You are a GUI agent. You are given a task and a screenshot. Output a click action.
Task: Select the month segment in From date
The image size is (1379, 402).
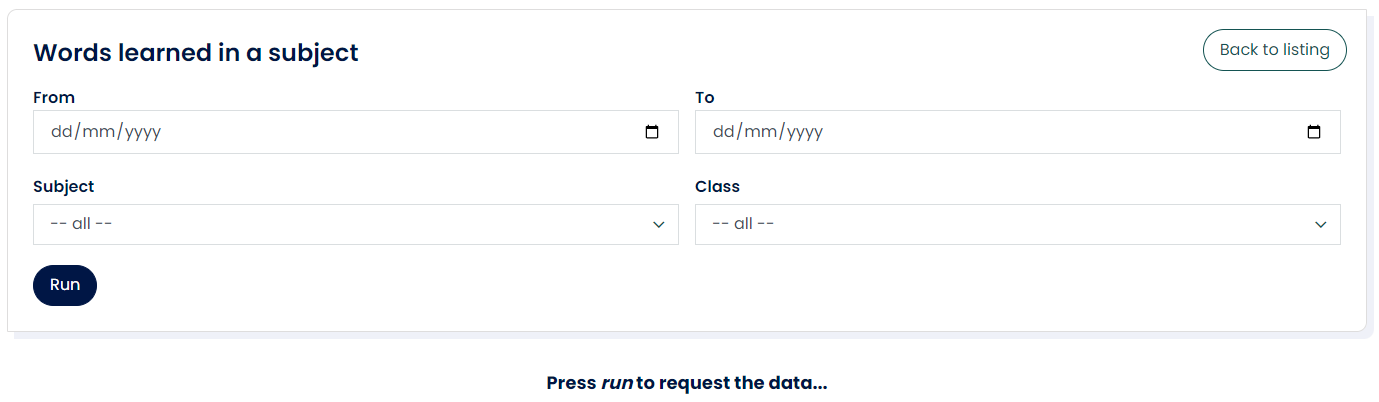[x=96, y=132]
